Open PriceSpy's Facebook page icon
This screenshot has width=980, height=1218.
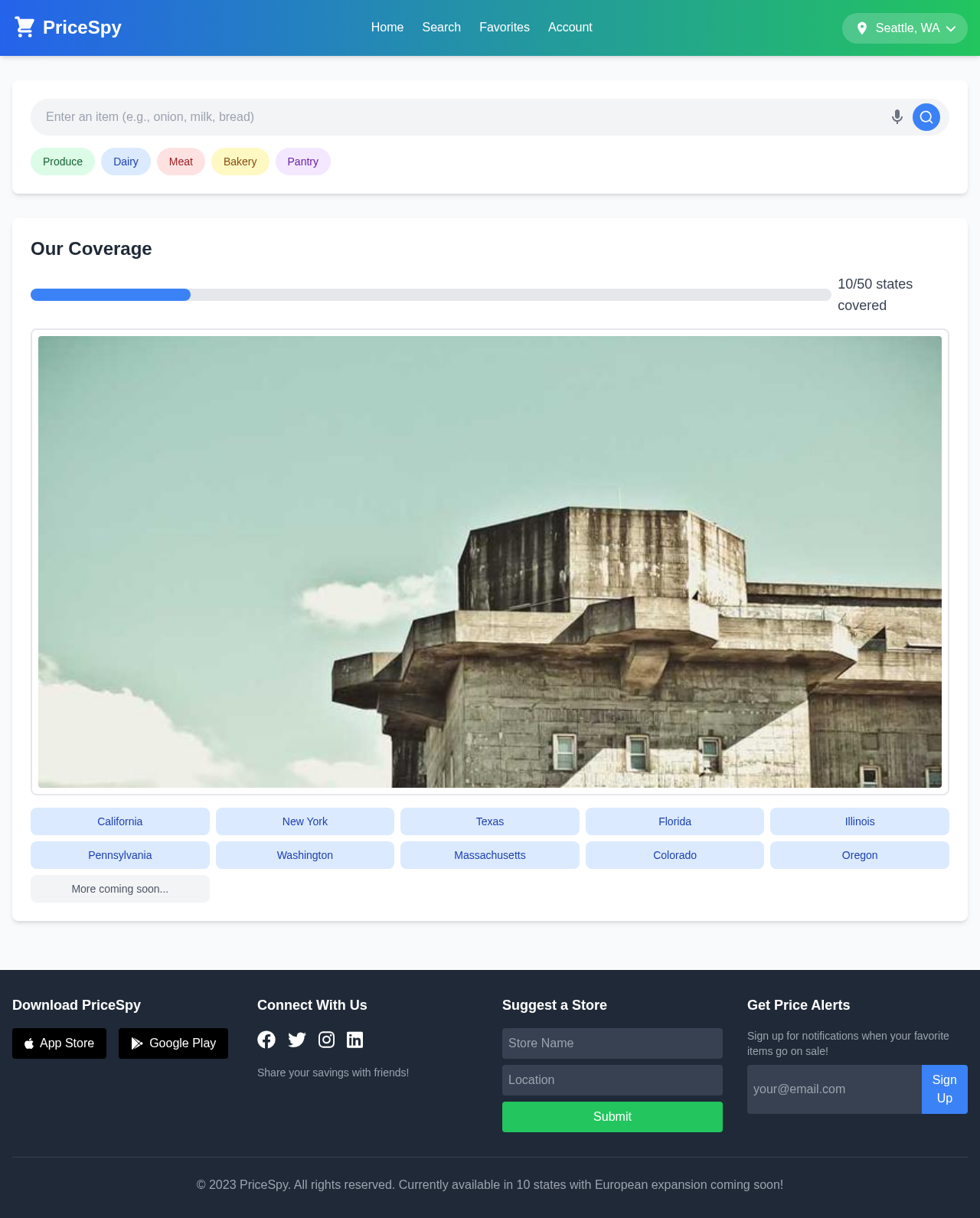pos(266,1040)
